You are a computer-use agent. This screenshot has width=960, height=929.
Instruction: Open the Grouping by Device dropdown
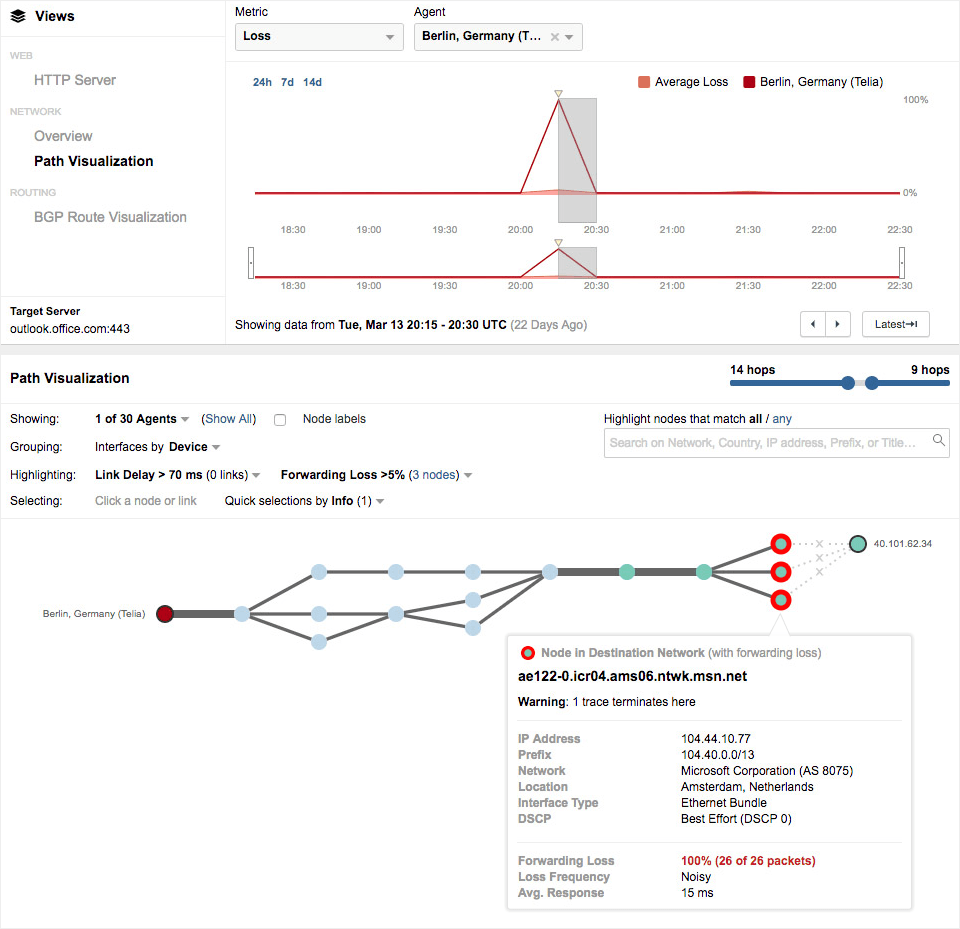click(x=194, y=447)
